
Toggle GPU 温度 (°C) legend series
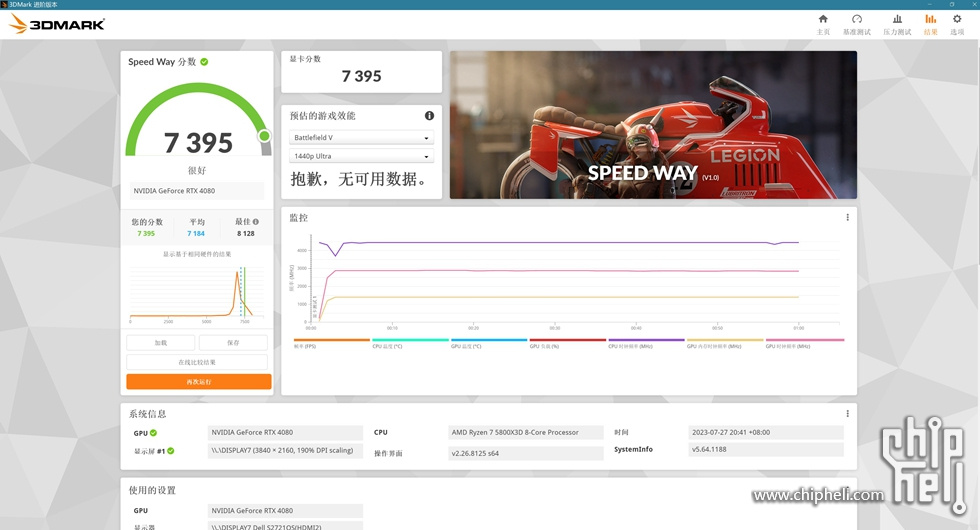pyautogui.click(x=489, y=343)
